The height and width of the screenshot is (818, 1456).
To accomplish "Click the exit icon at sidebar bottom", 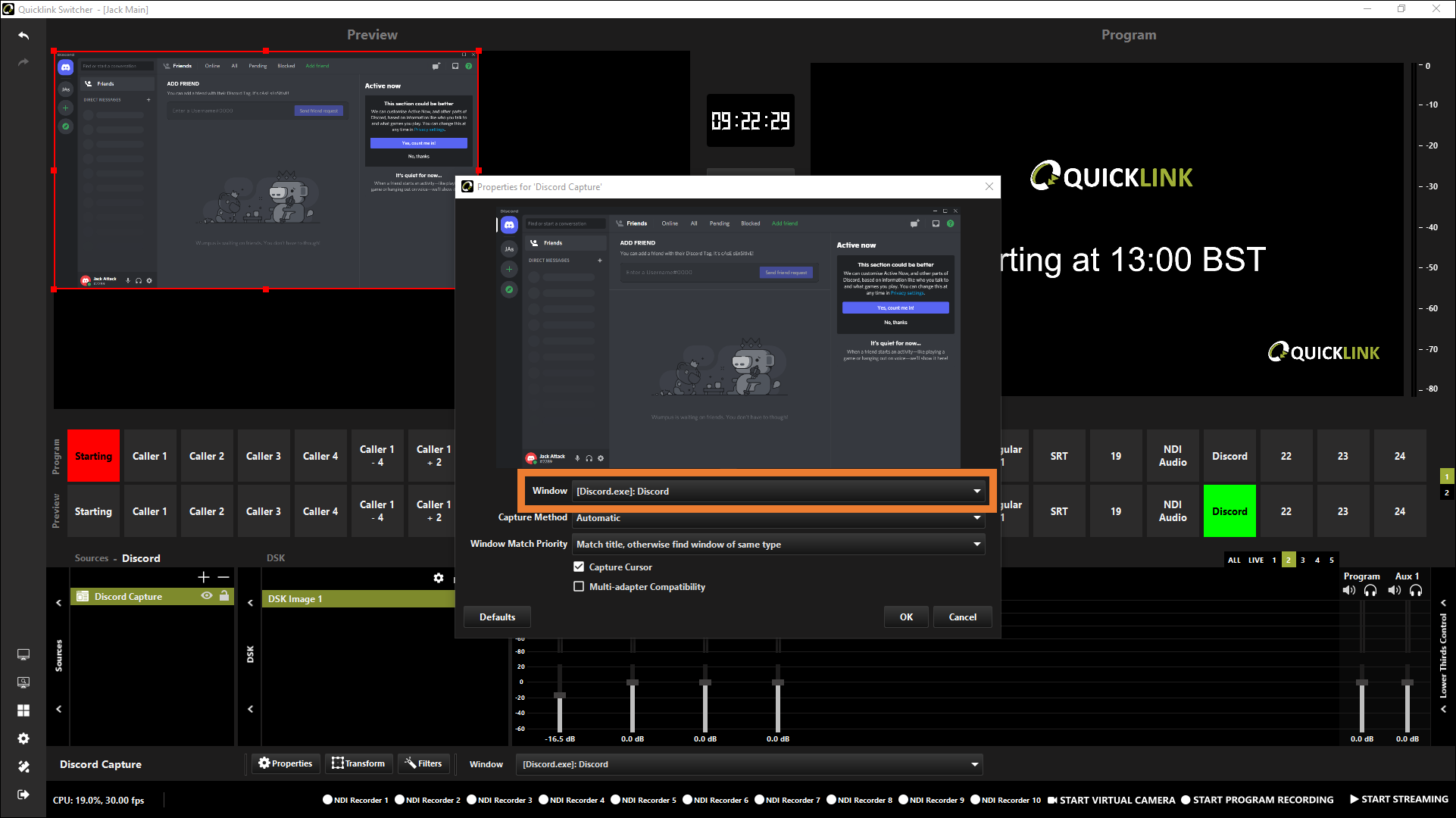I will pyautogui.click(x=23, y=795).
